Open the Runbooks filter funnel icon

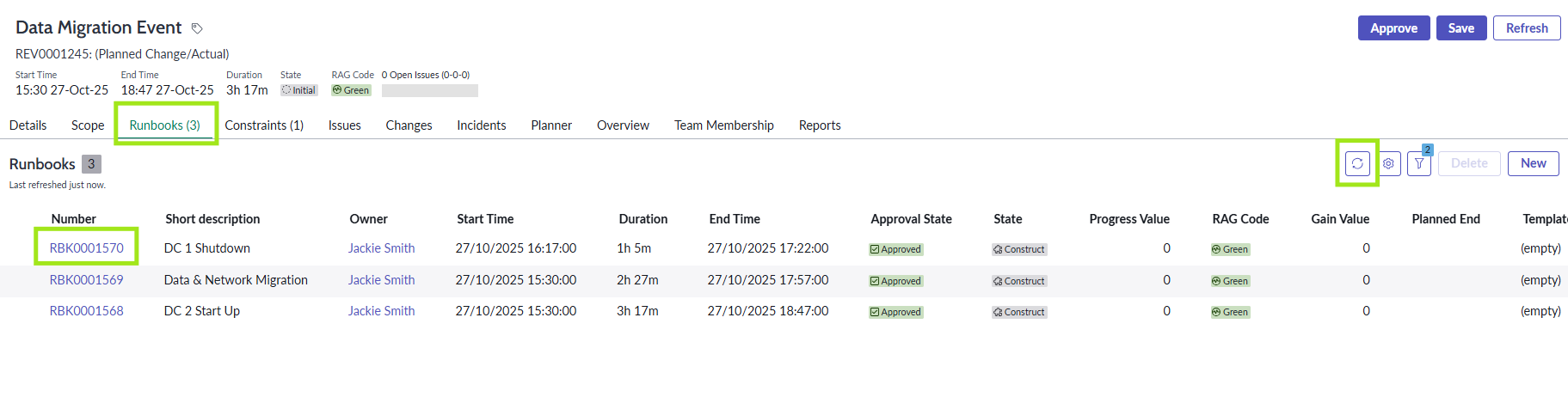pos(1419,163)
